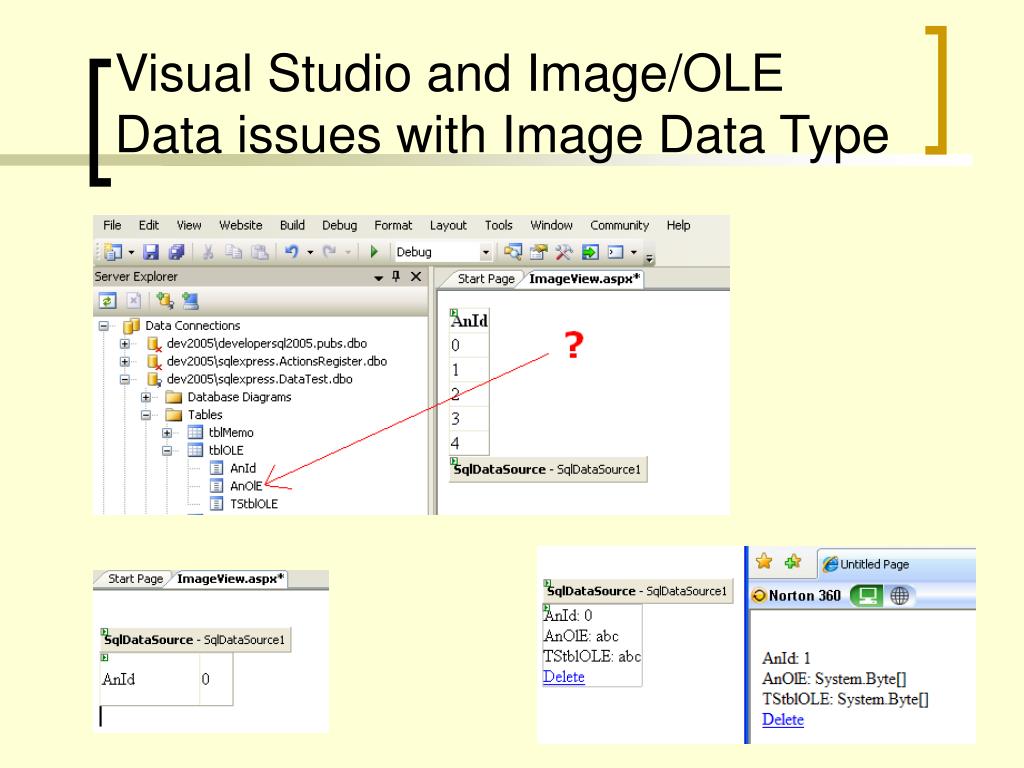Screen dimensions: 1024x768
Task: Refresh the Server Explorer
Action: tap(107, 300)
